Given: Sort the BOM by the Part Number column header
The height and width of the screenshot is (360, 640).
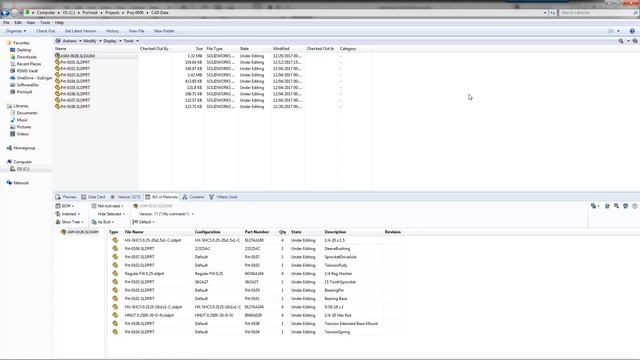Looking at the screenshot, I should [257, 232].
